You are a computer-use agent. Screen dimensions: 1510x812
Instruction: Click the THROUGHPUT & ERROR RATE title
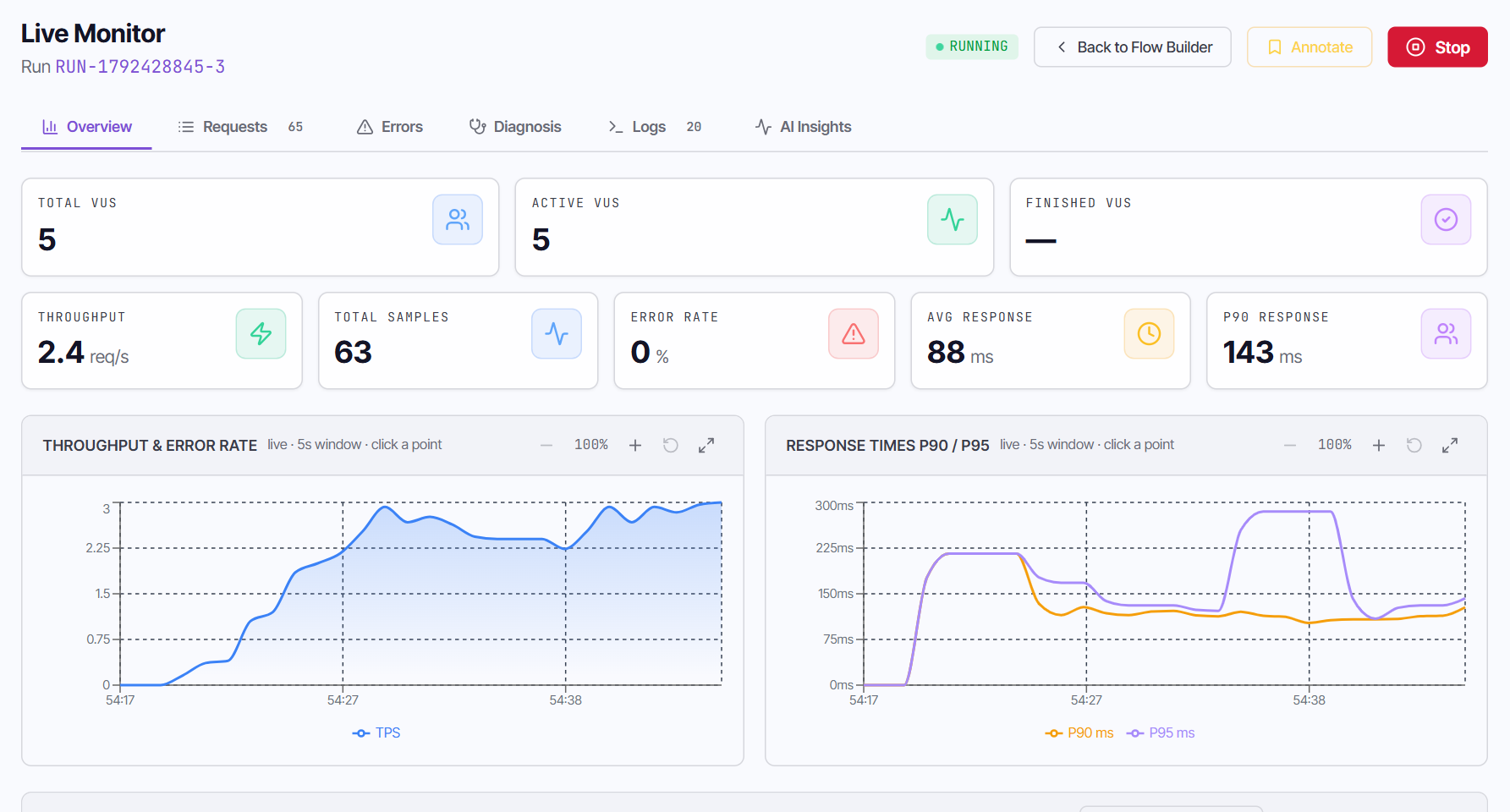pos(150,446)
